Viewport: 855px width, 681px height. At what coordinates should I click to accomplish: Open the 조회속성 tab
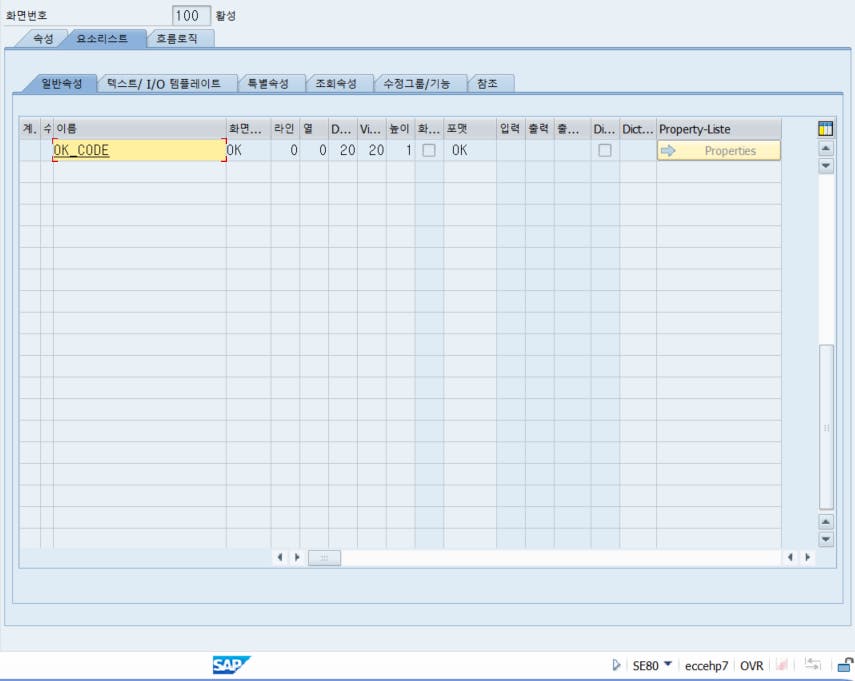[x=336, y=83]
